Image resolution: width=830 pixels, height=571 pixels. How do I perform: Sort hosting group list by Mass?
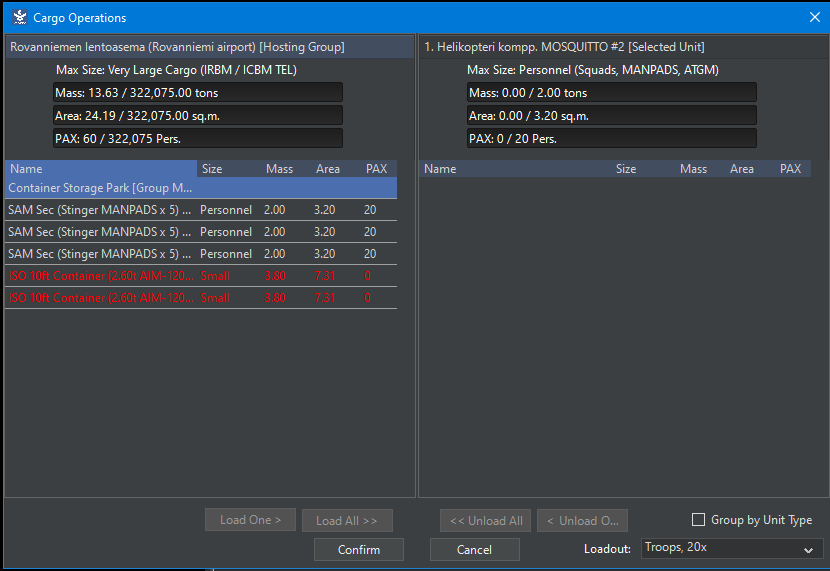(286, 169)
